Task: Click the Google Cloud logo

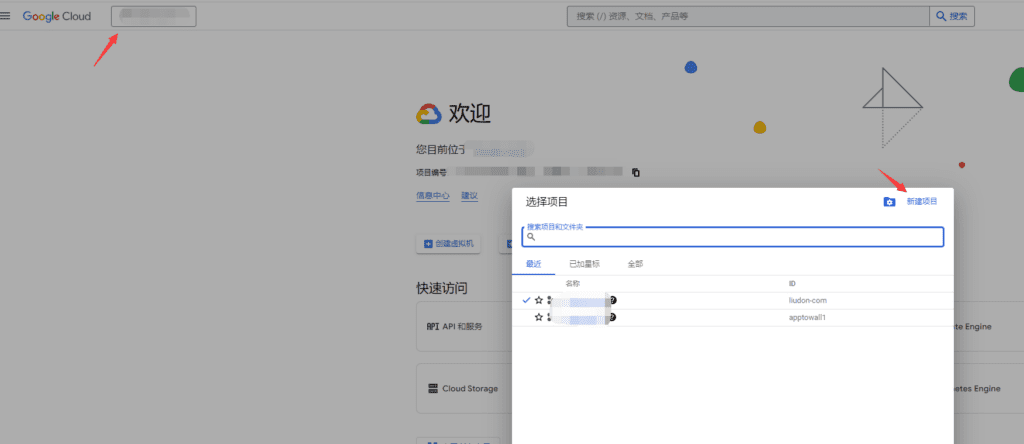Action: pos(56,16)
